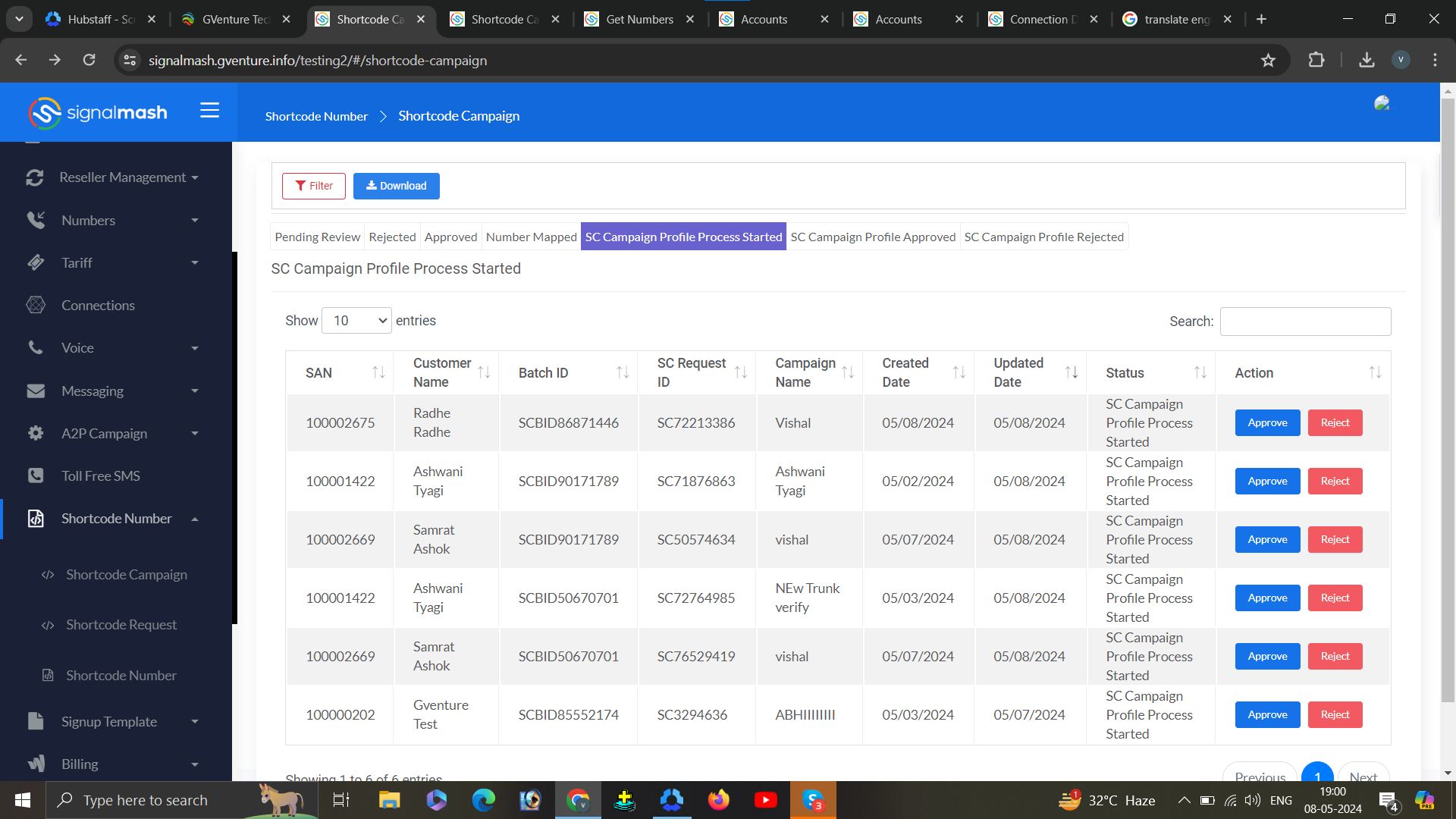Viewport: 1456px width, 819px height.
Task: Expand Messaging sidebar menu
Action: pos(195,391)
